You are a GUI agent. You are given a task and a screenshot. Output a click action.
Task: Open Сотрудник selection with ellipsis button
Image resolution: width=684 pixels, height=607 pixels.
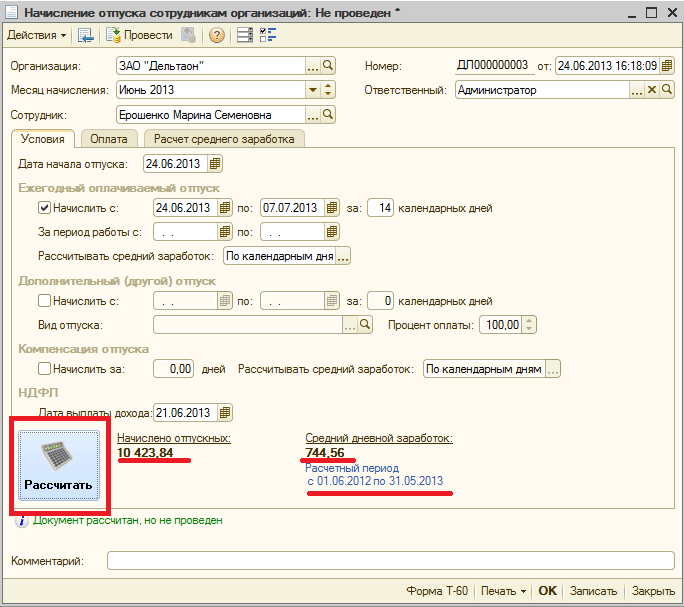312,115
